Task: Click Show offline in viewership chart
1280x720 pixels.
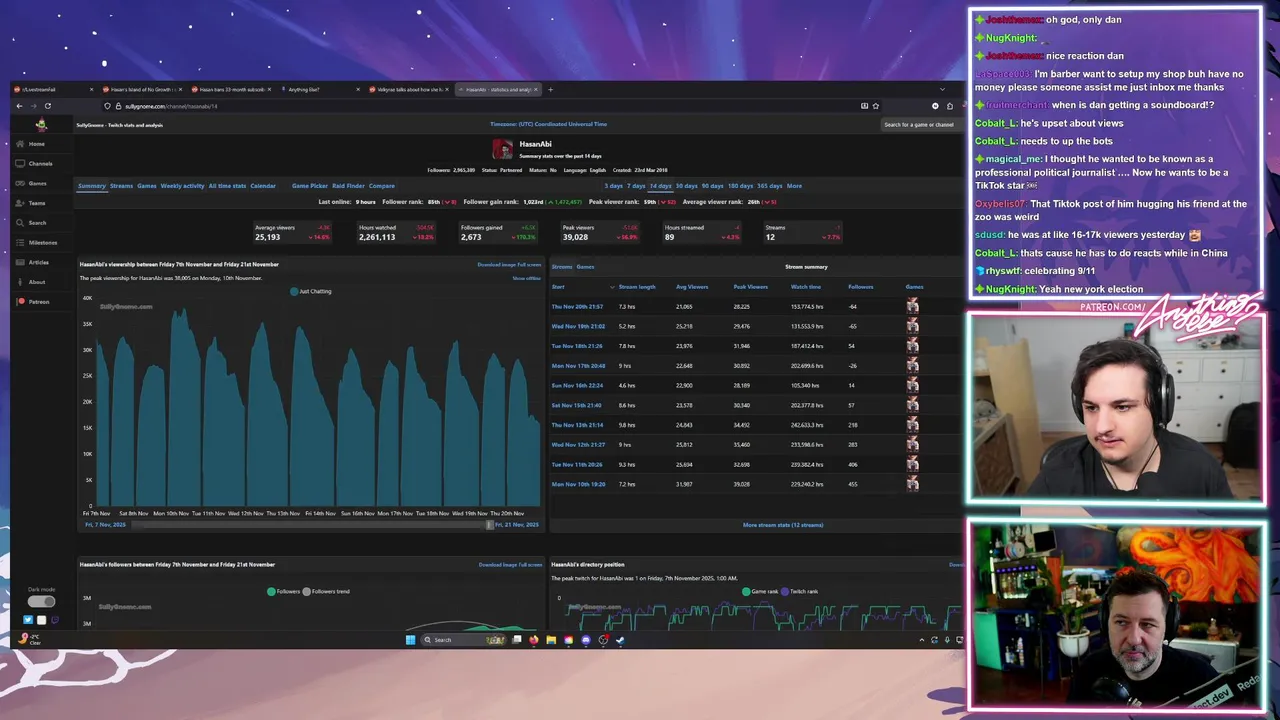Action: 526,278
